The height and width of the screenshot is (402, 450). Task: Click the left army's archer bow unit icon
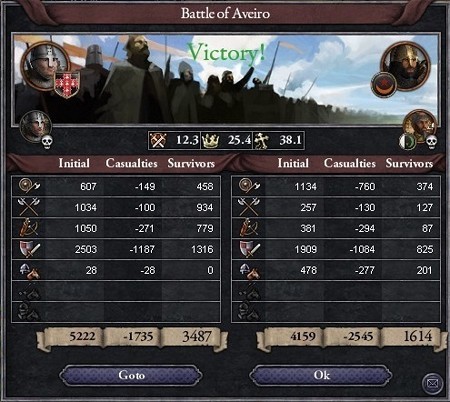click(x=28, y=228)
